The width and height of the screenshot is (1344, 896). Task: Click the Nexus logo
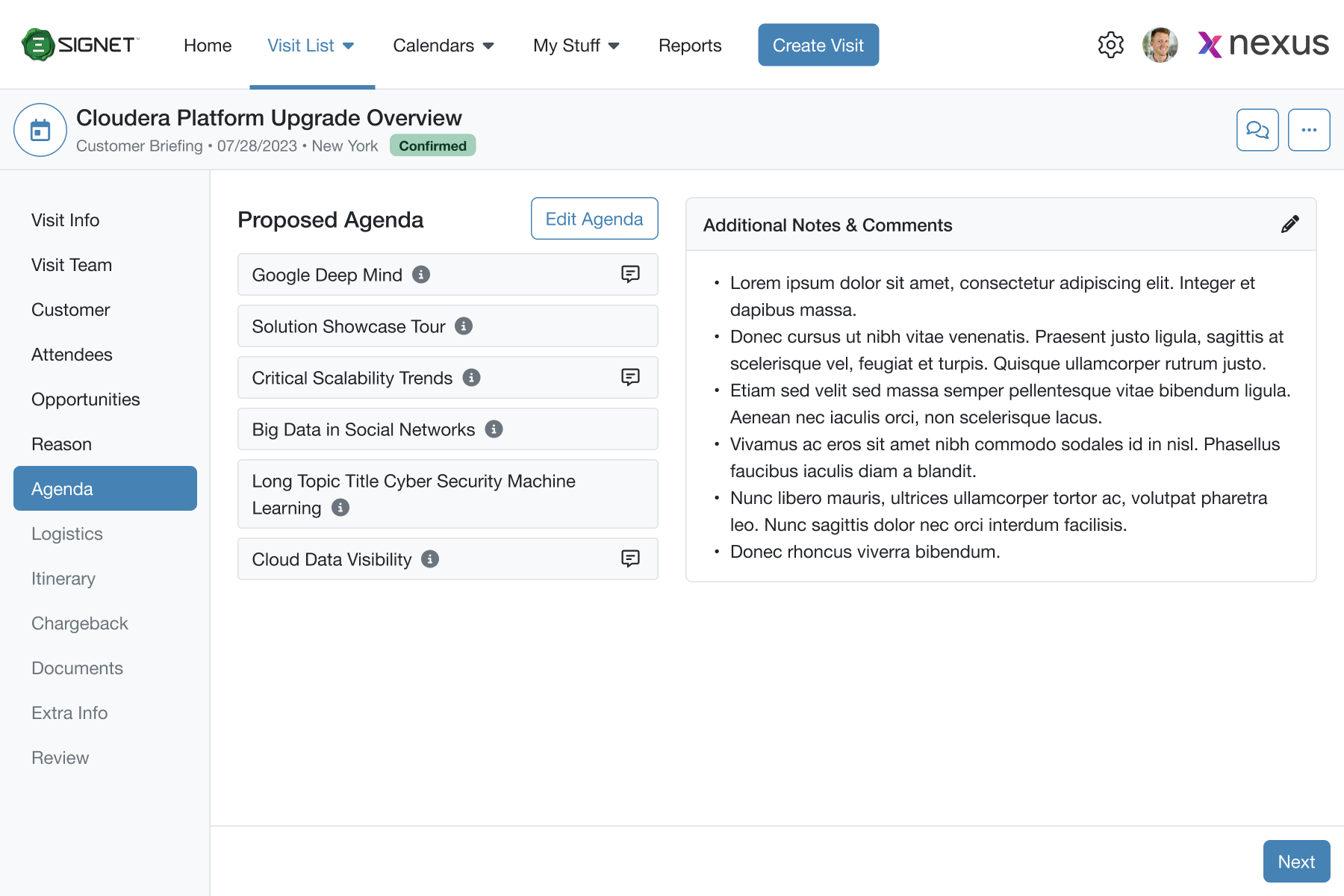coord(1263,45)
